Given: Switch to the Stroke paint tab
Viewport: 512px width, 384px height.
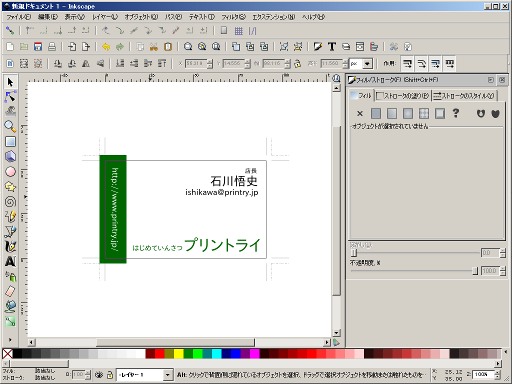Looking at the screenshot, I should [403, 96].
